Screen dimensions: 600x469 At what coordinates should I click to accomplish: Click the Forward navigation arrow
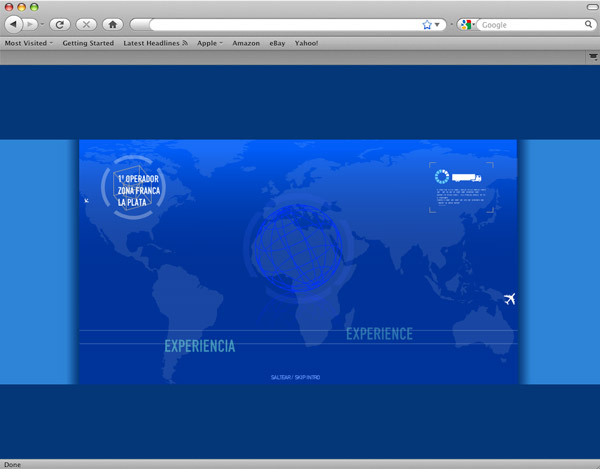coord(32,23)
